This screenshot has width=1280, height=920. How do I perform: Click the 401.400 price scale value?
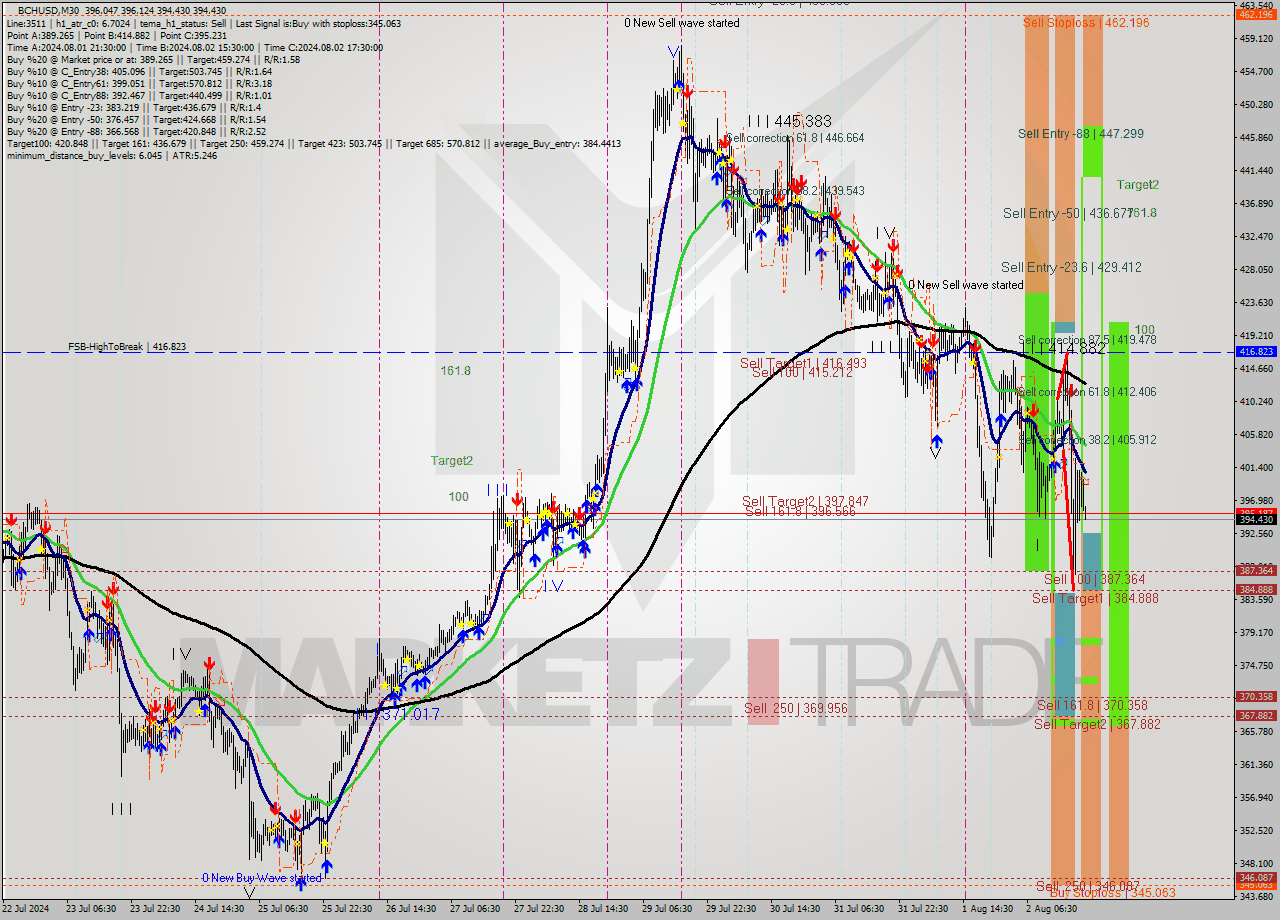1257,467
